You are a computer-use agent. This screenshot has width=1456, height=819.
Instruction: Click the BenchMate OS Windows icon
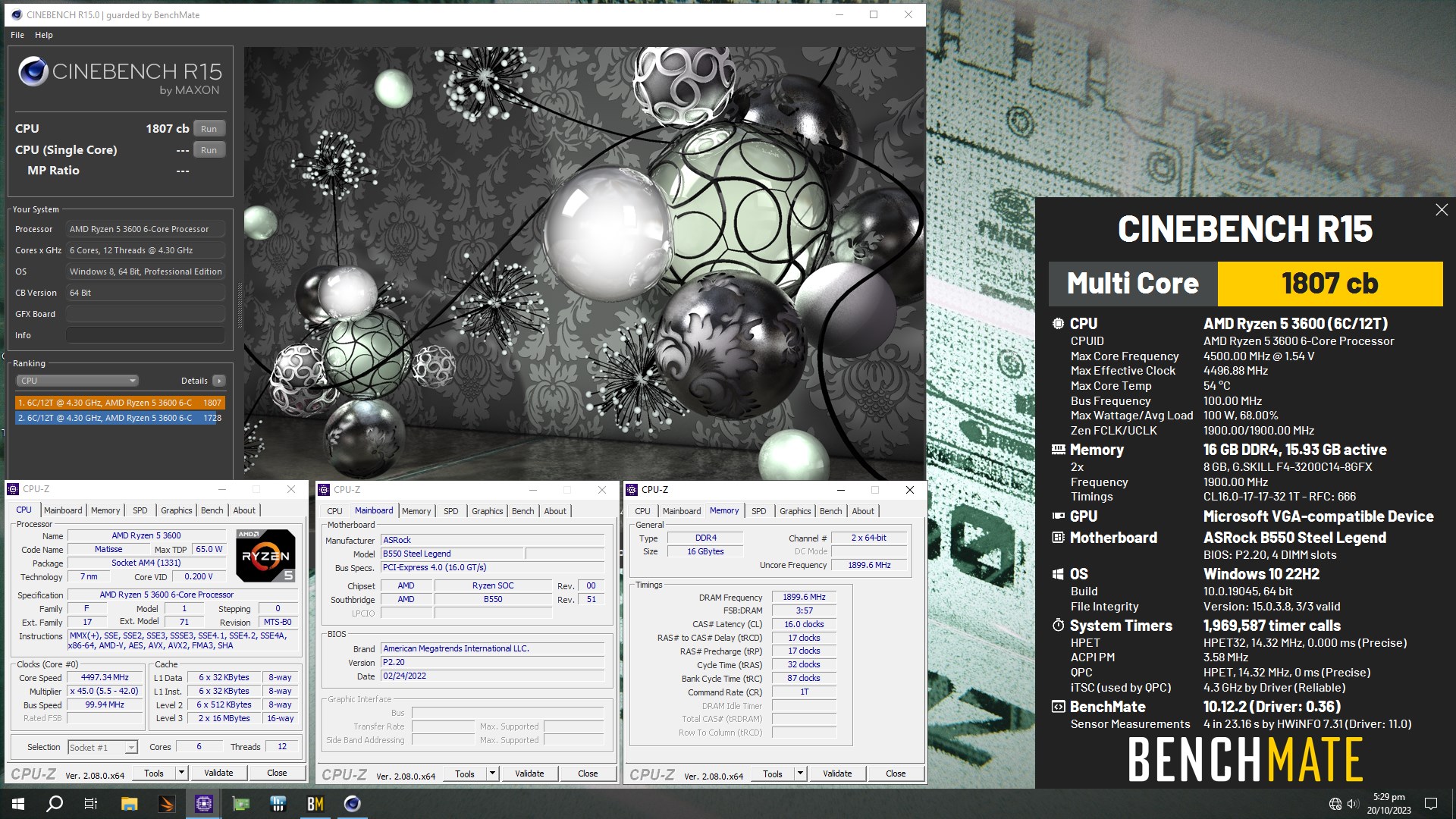click(x=1058, y=574)
